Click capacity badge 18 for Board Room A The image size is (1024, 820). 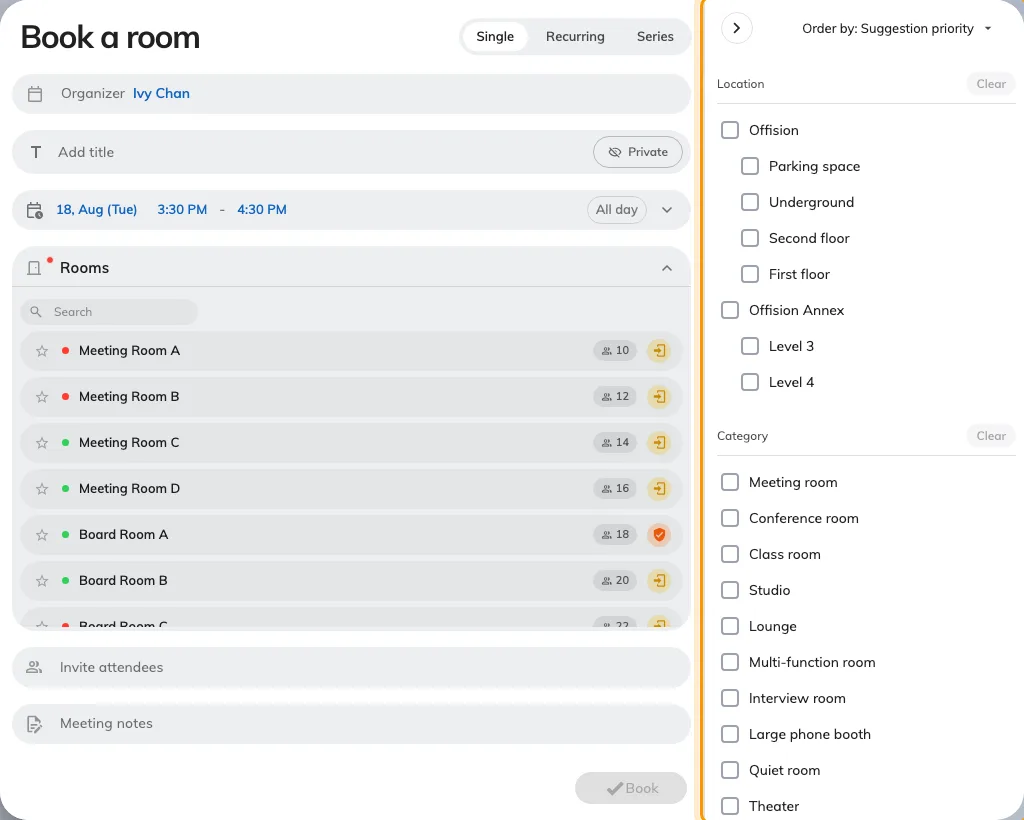[615, 535]
